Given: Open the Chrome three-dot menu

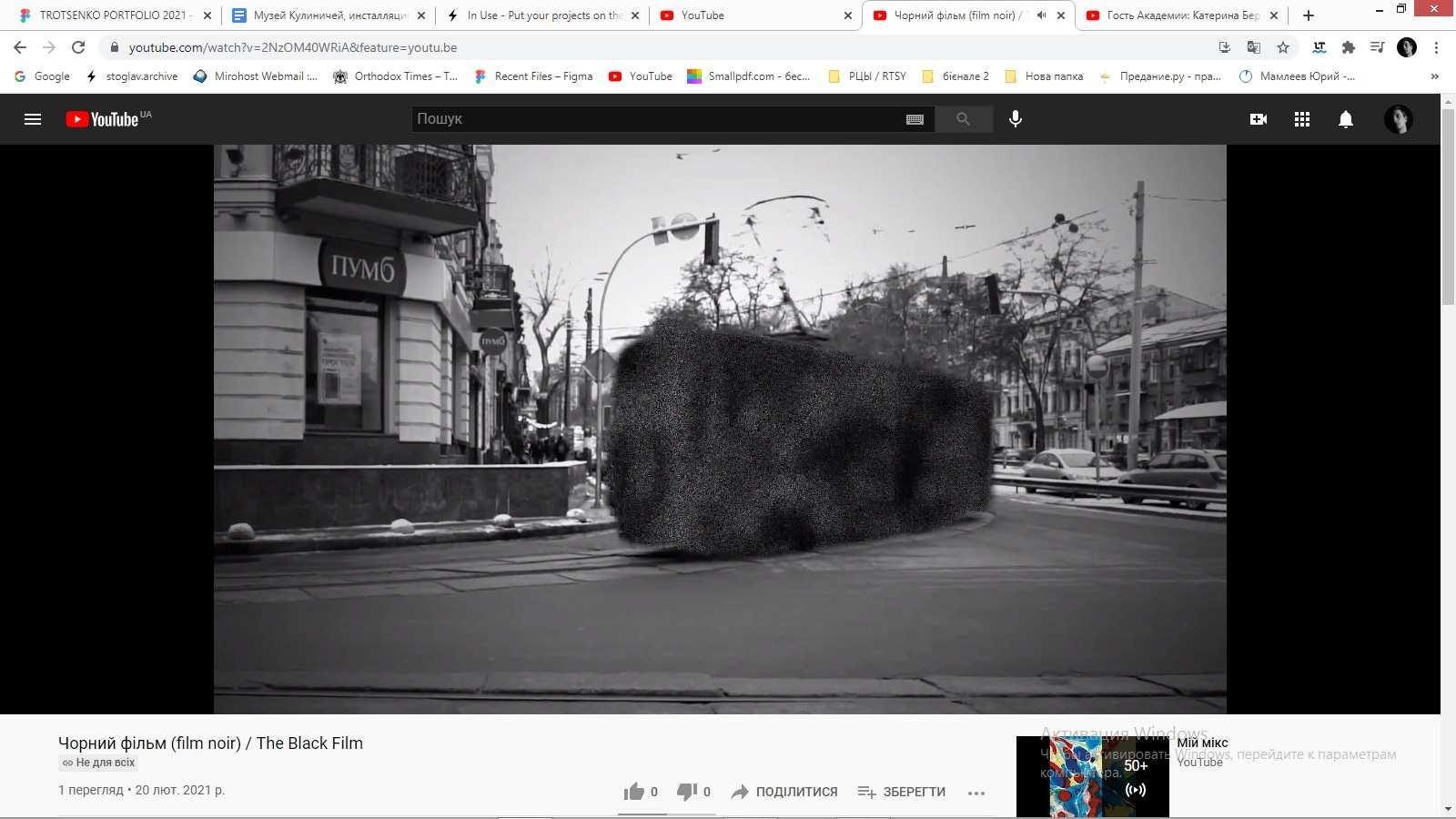Looking at the screenshot, I should pos(1436,47).
